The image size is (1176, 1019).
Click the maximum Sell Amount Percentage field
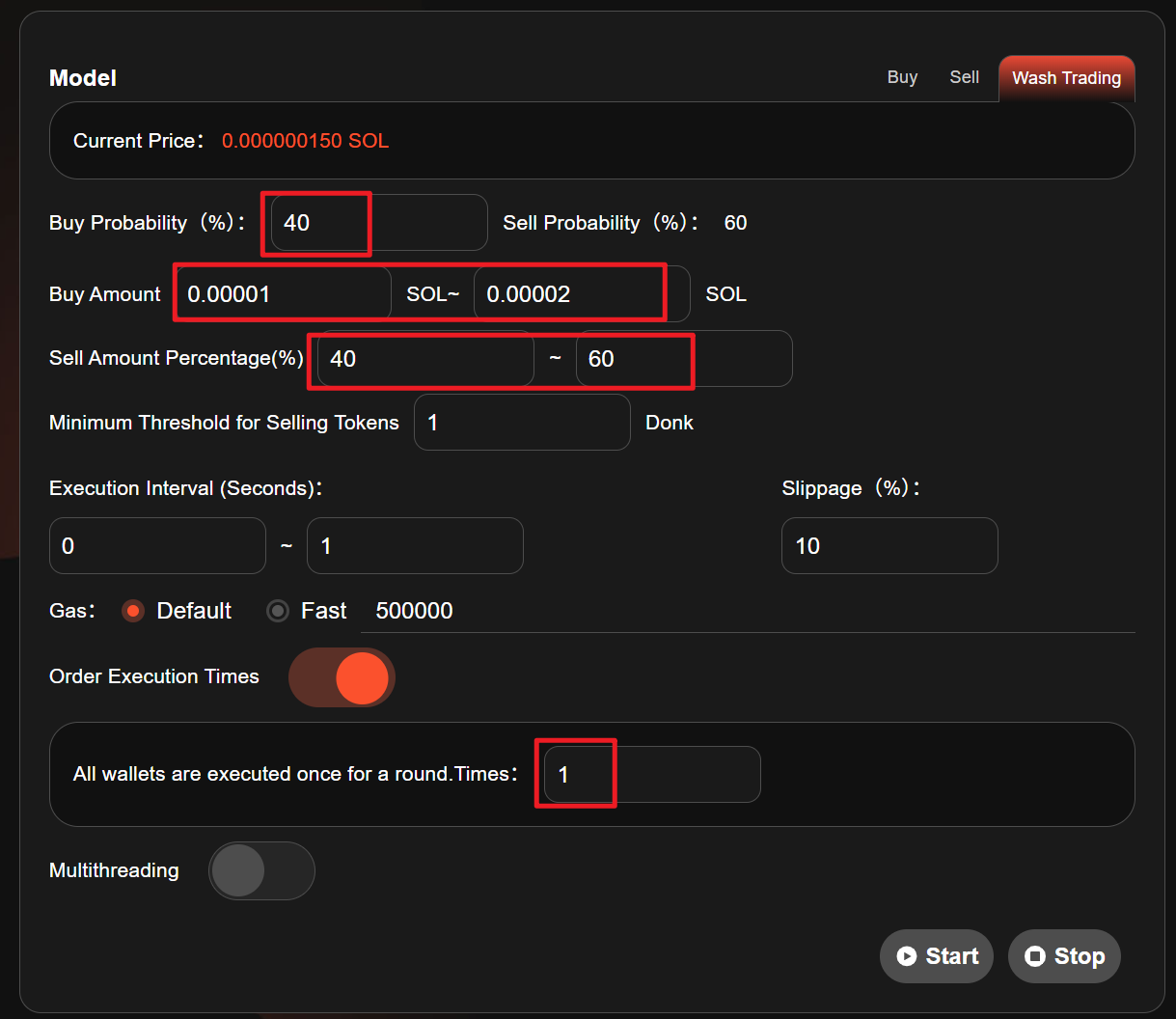click(683, 359)
